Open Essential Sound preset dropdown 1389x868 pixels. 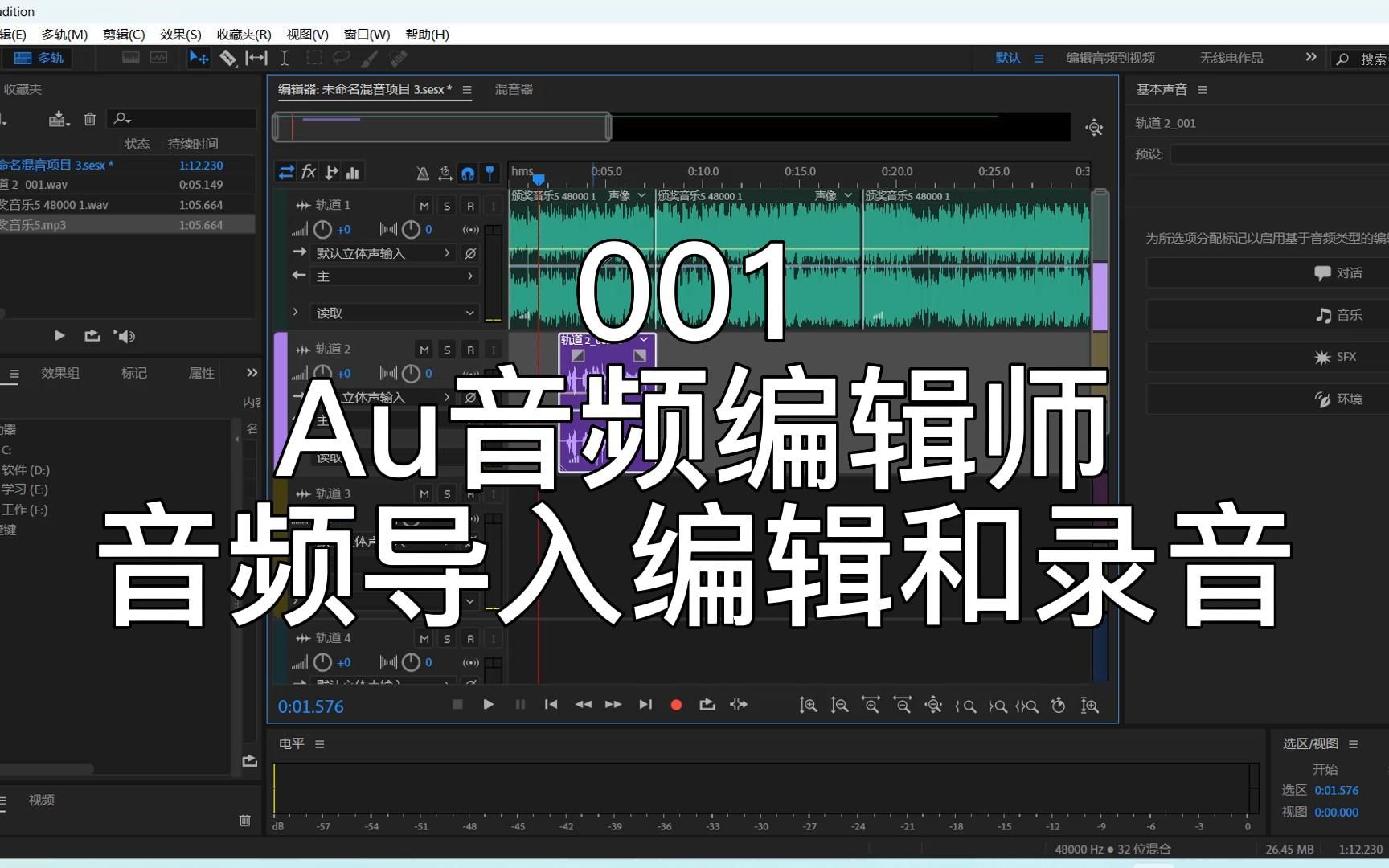[1280, 154]
